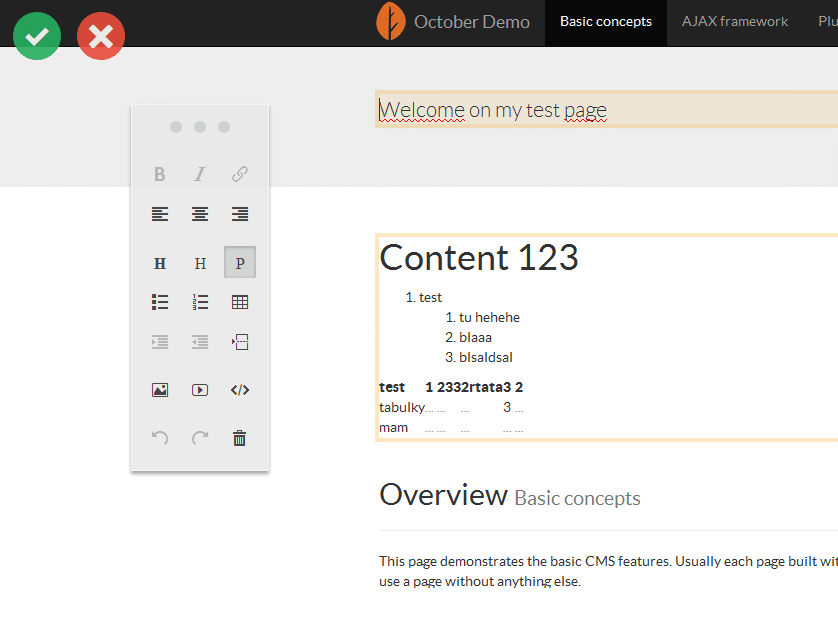Cancel the edits with the red X button
This screenshot has width=838, height=630.
101,36
